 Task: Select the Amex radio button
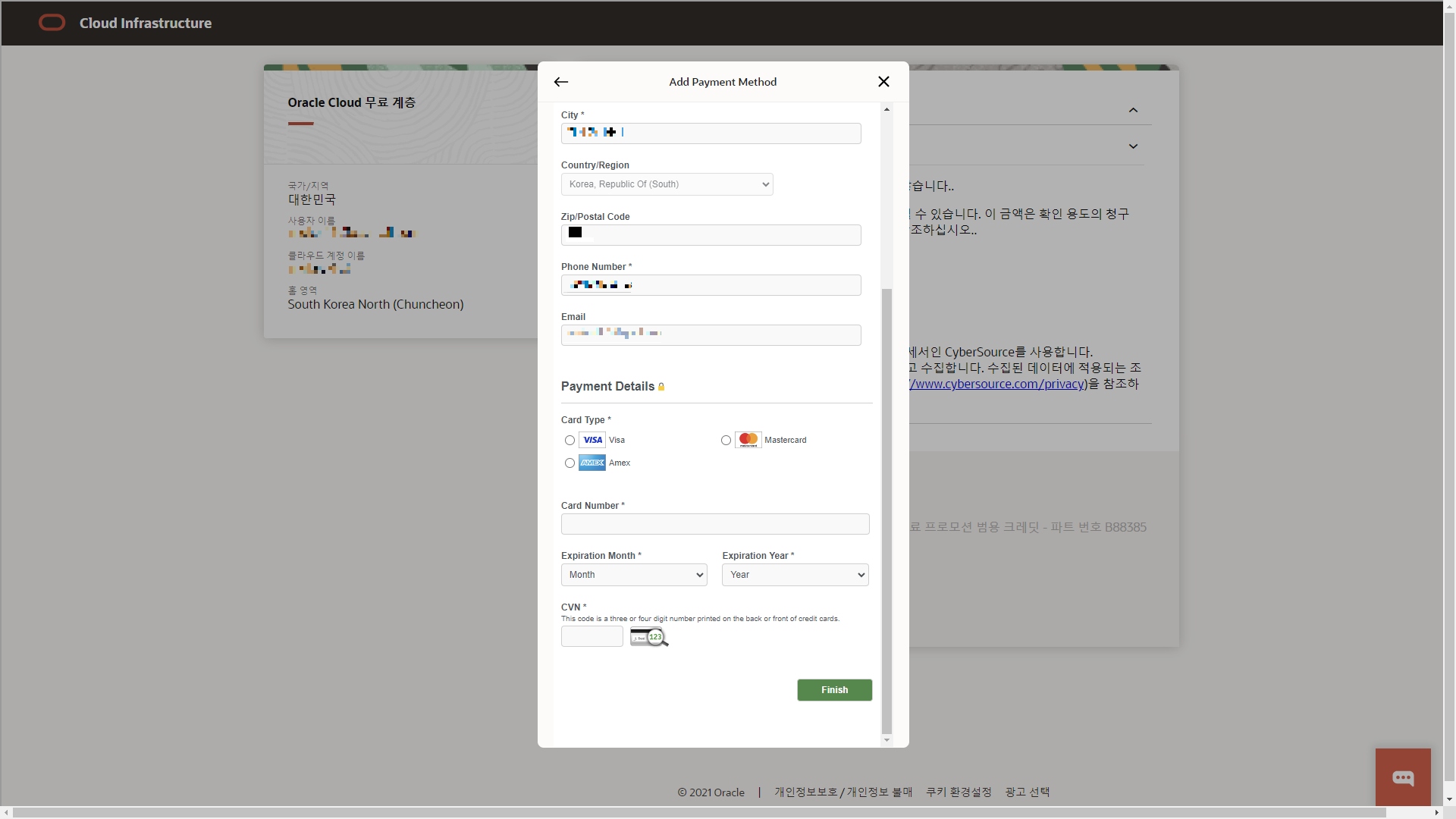[570, 463]
